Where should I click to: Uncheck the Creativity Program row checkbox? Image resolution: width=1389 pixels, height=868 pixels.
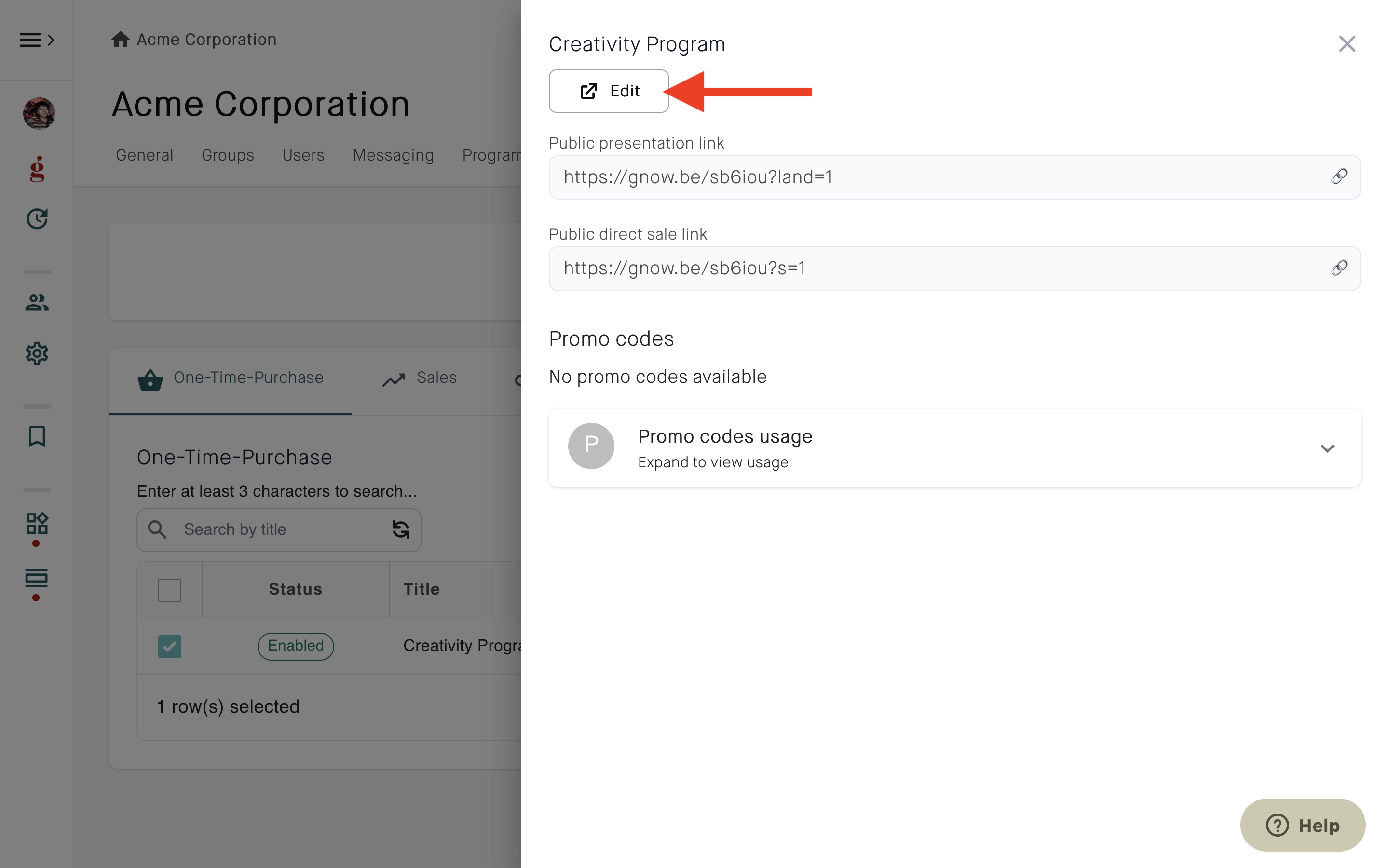tap(169, 646)
